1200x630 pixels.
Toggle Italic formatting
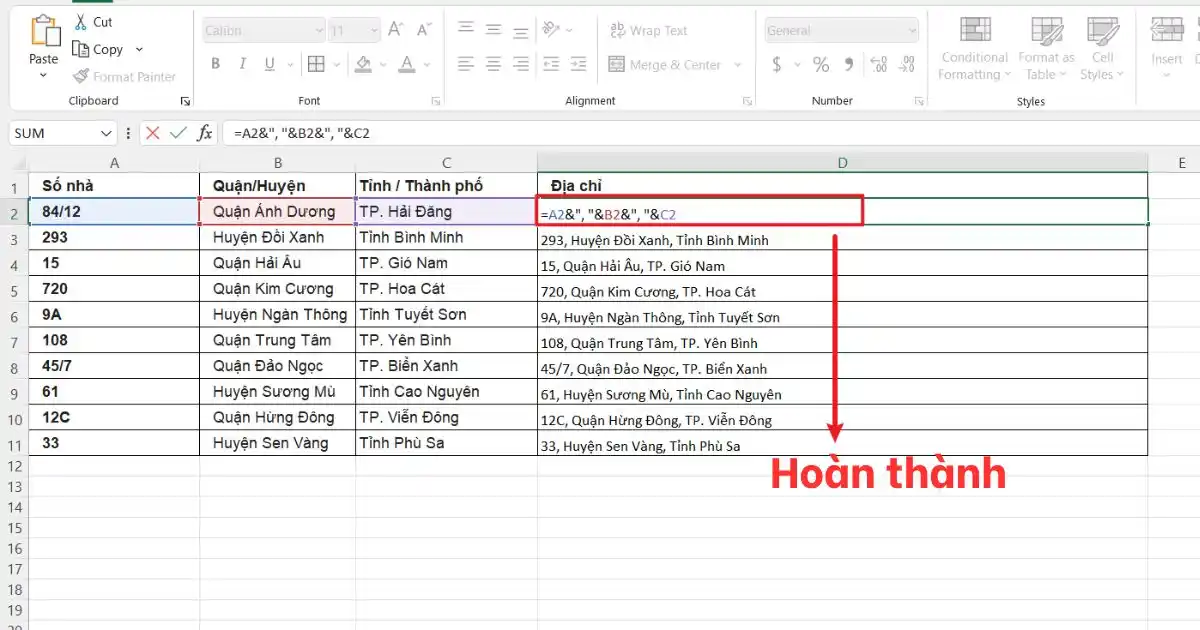click(x=243, y=65)
